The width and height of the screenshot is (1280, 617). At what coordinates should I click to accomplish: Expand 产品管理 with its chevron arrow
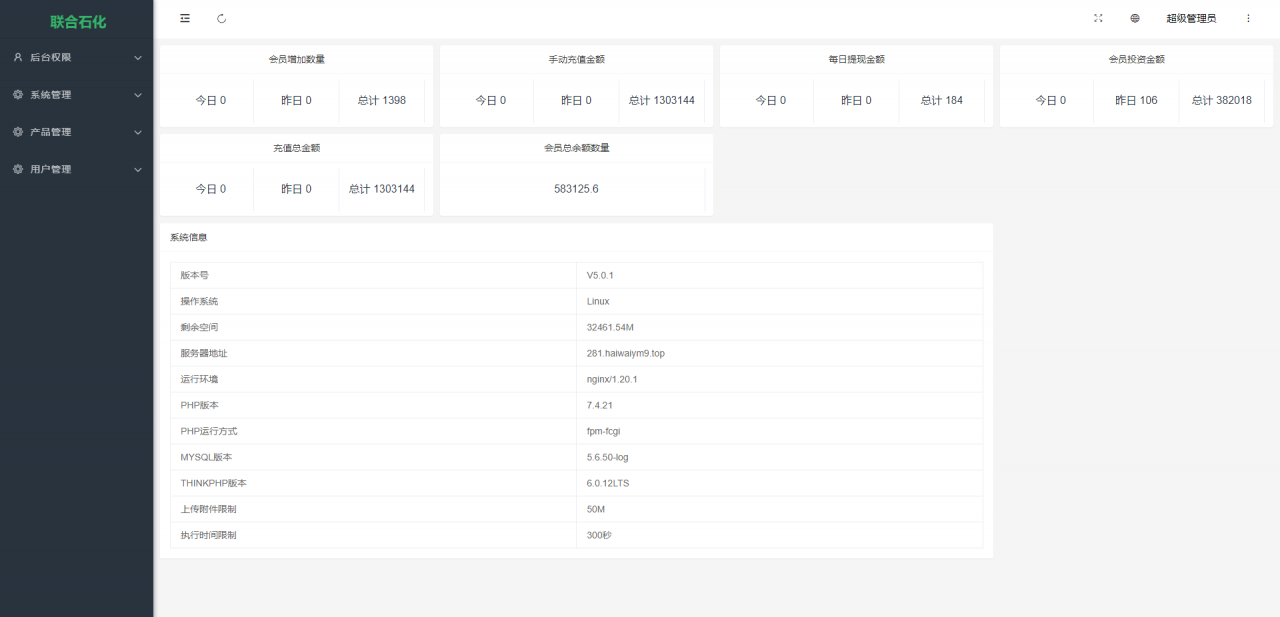pos(138,132)
